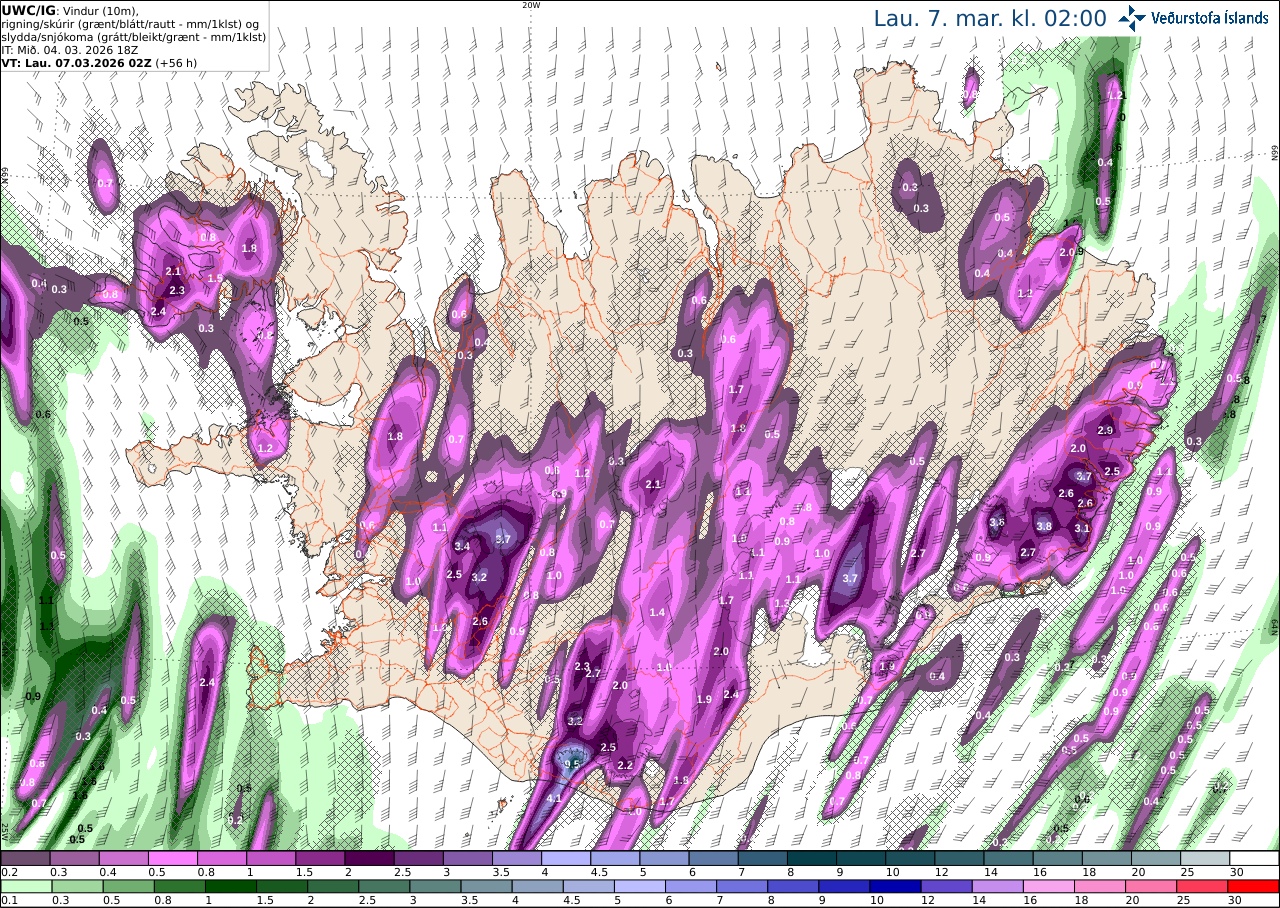Viewport: 1280px width, 908px height.
Task: Pick white snow scale swatch above 30
Action: coord(1254,858)
